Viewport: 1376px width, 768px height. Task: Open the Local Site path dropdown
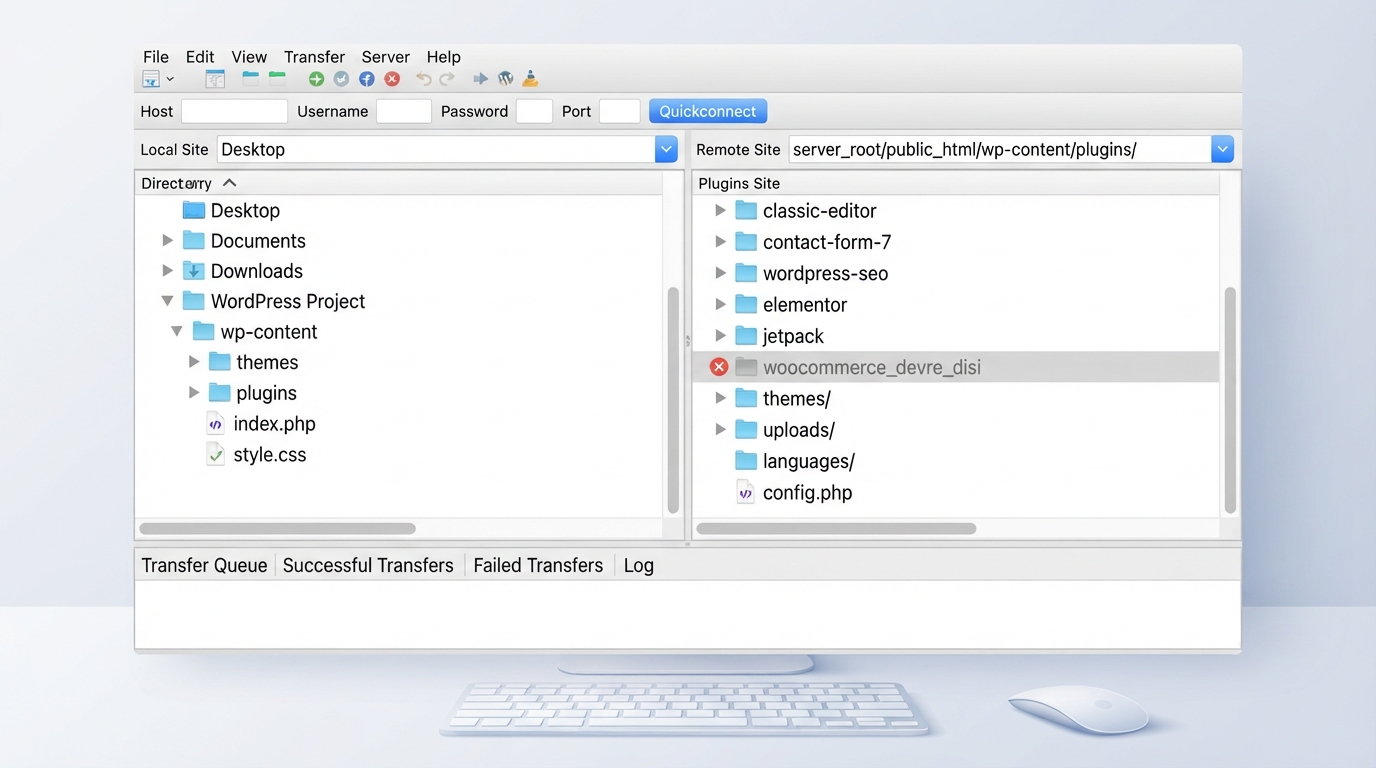click(666, 149)
